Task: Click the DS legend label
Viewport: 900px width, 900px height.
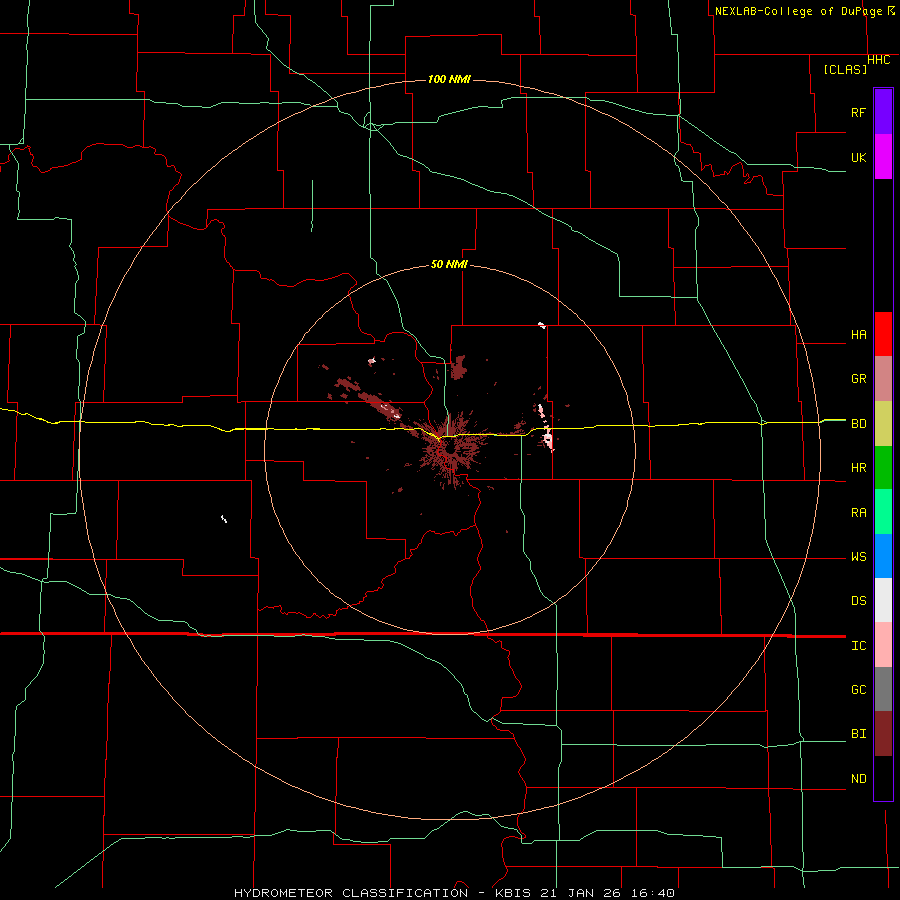Action: 858,600
